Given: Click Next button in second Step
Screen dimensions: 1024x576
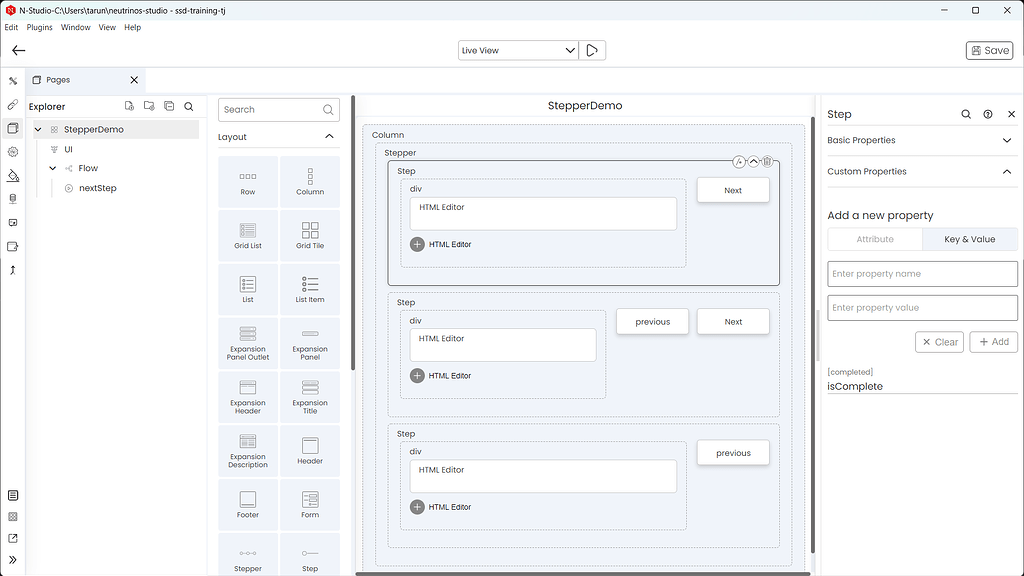Looking at the screenshot, I should [733, 321].
